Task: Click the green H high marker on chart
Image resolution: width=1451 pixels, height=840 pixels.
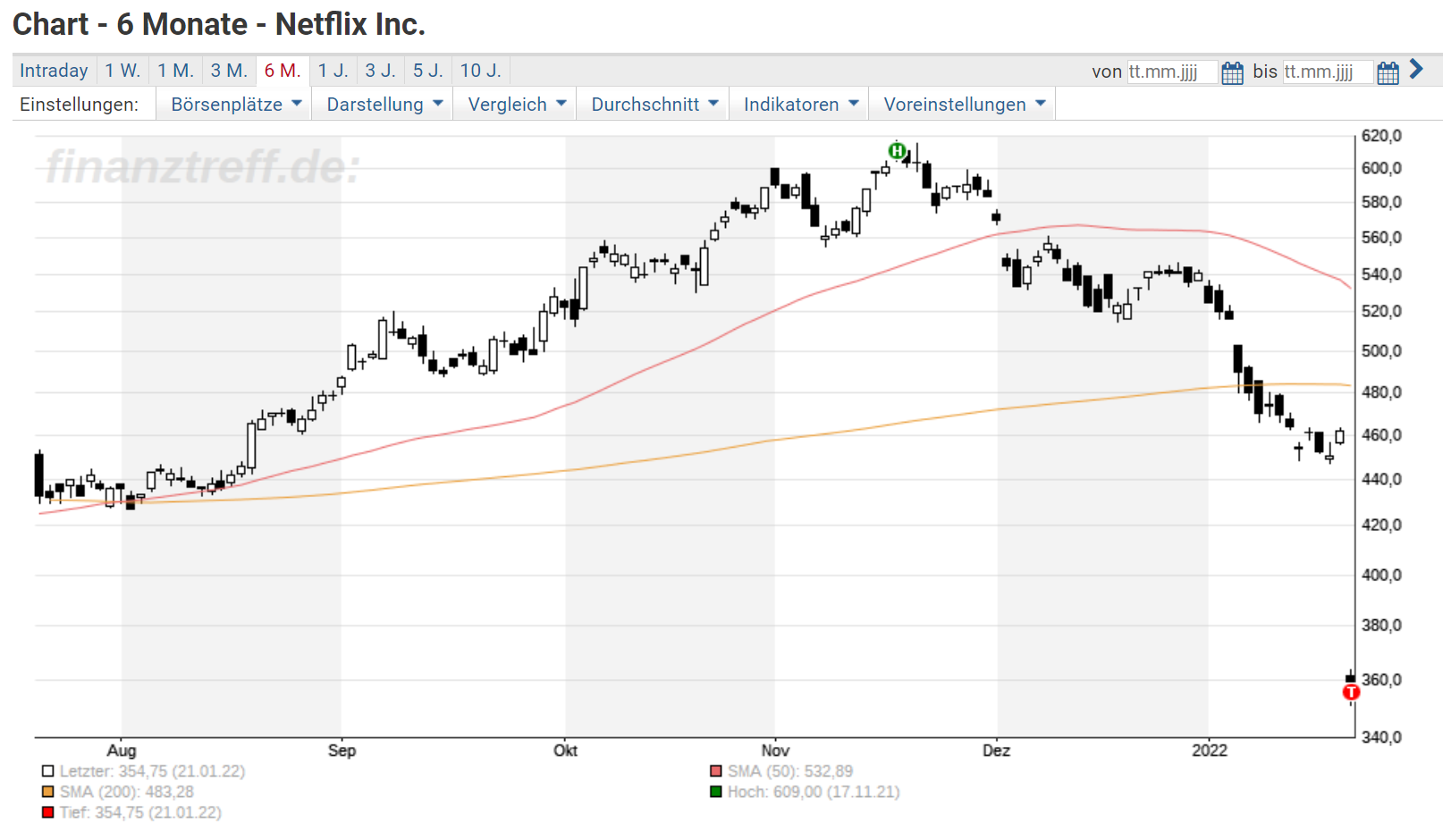Action: [x=897, y=150]
